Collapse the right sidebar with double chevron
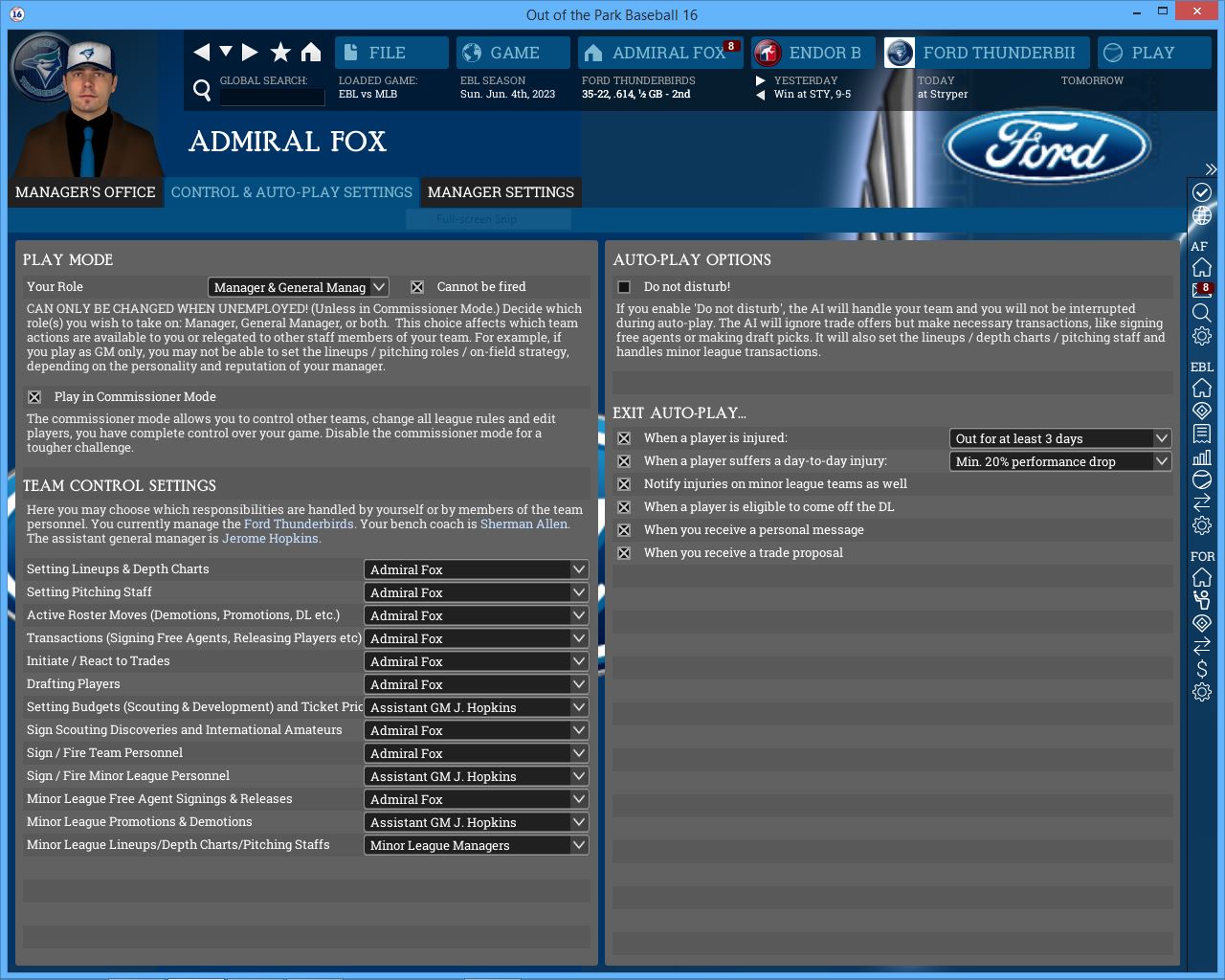1225x980 pixels. [1211, 169]
